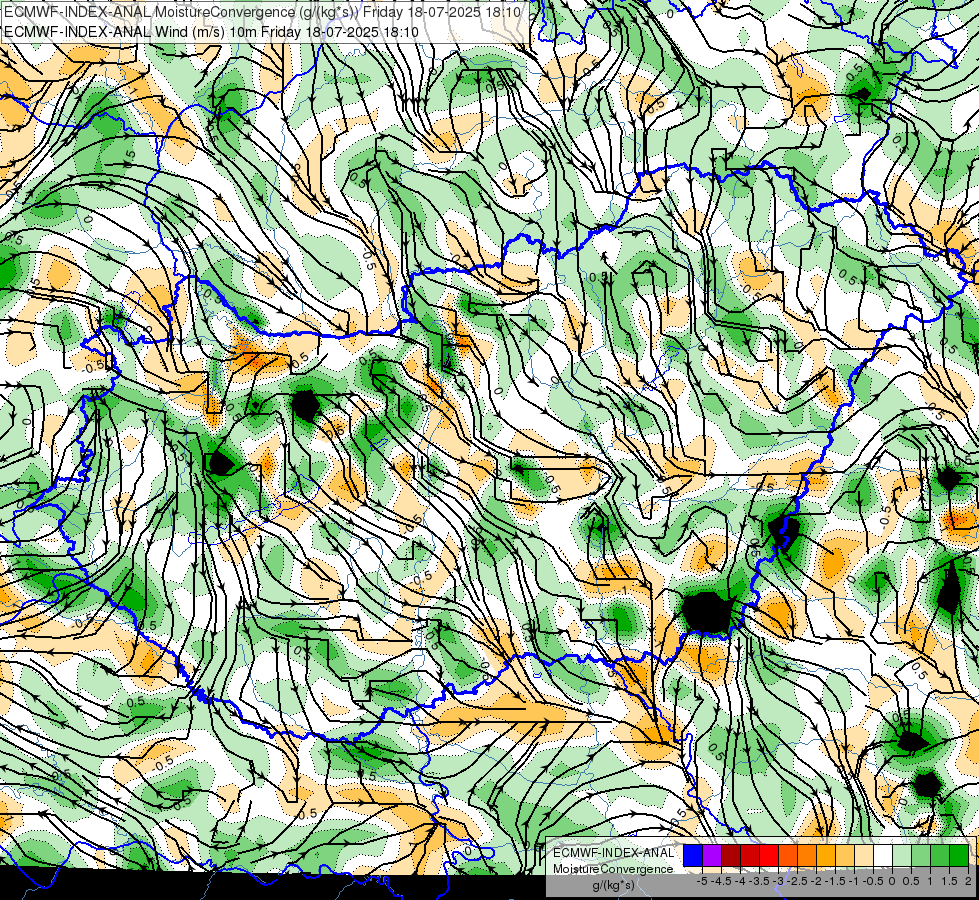The width and height of the screenshot is (979, 900).
Task: Click the -4.5 legend scale value
Action: coord(721,881)
